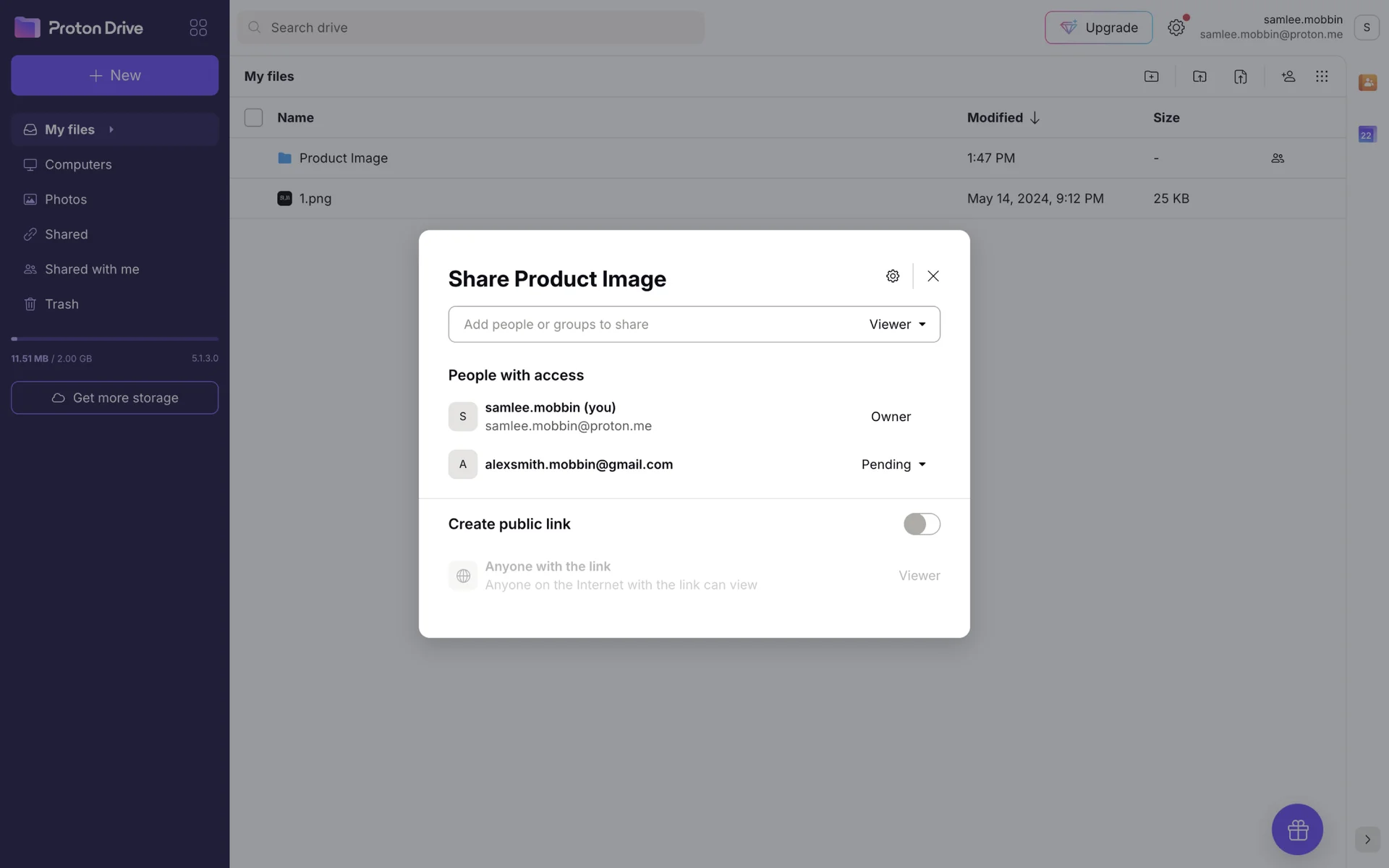Screen dimensions: 1389x868
Task: Open the Viewer permission dropdown
Action: pos(897,324)
